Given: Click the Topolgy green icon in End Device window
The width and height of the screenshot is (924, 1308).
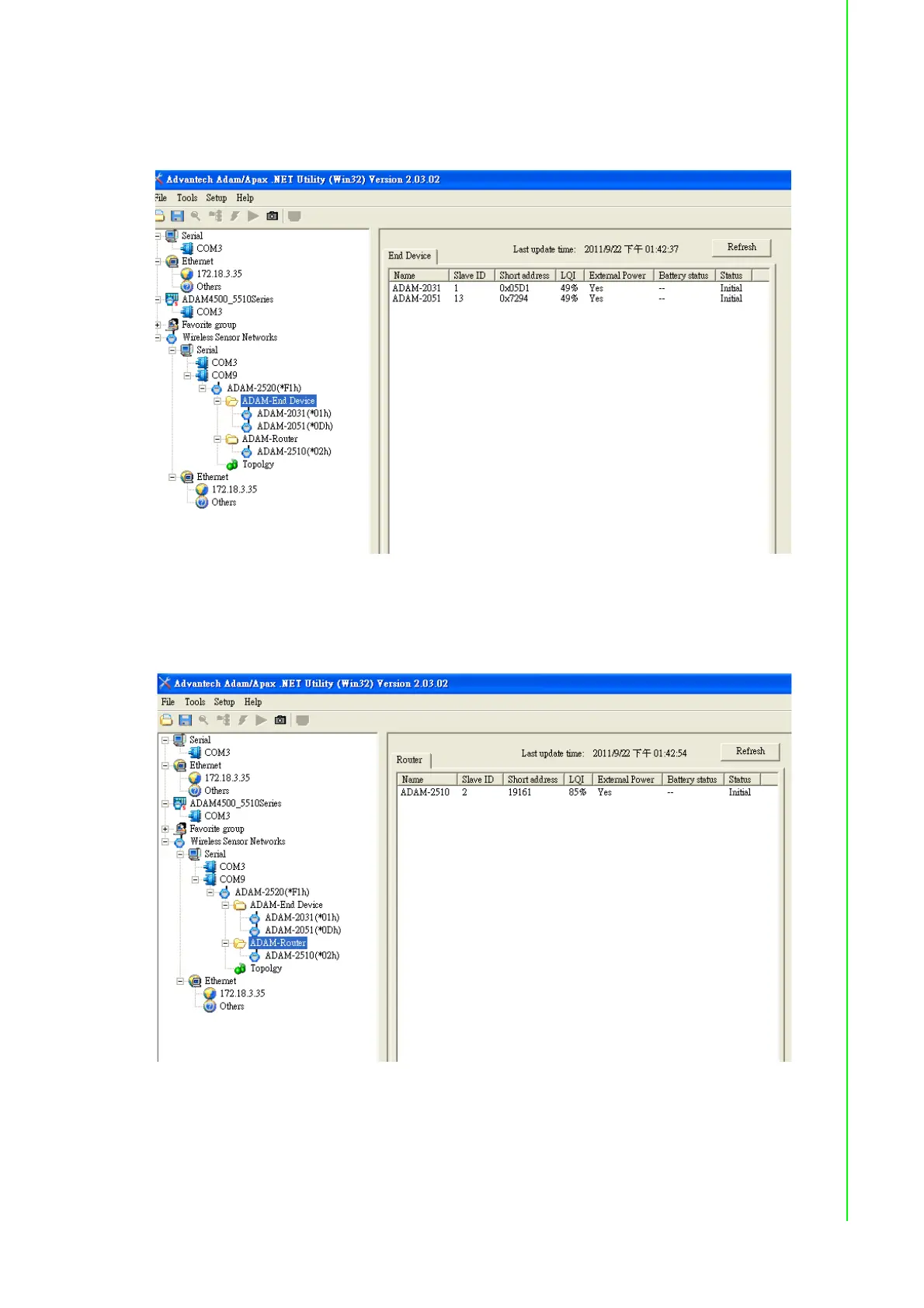Looking at the screenshot, I should tap(232, 464).
